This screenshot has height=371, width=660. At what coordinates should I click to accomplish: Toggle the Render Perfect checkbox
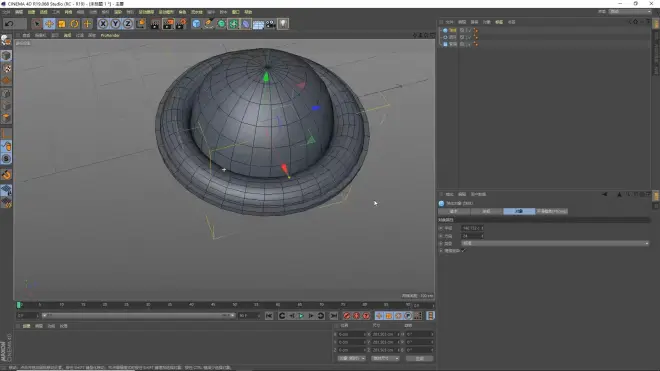pos(463,251)
